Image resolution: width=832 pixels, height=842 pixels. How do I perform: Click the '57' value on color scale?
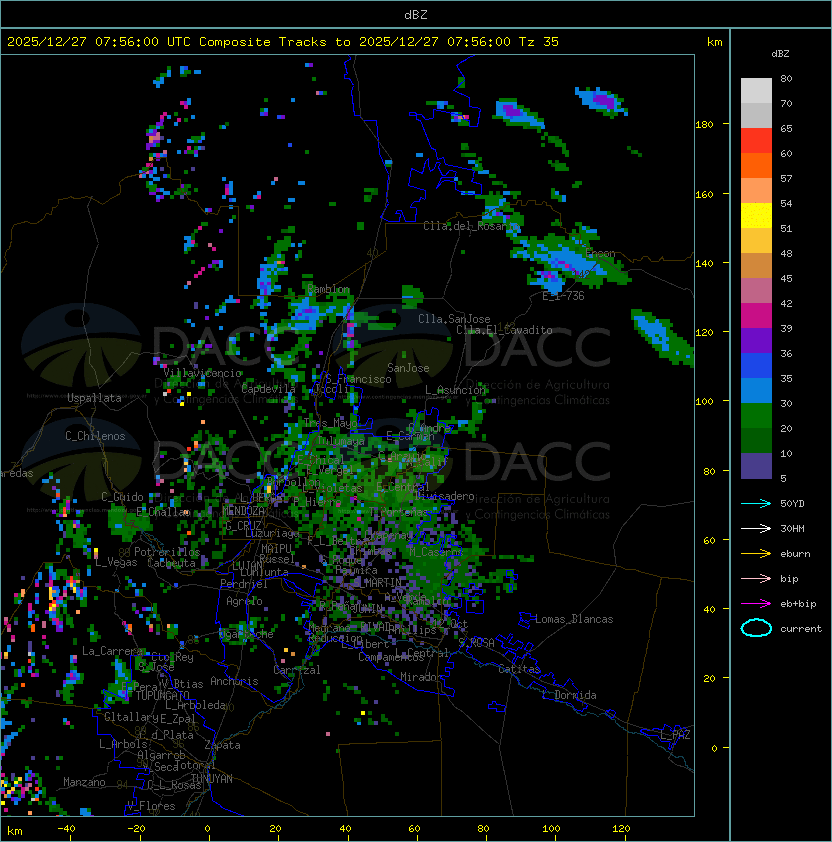point(786,178)
